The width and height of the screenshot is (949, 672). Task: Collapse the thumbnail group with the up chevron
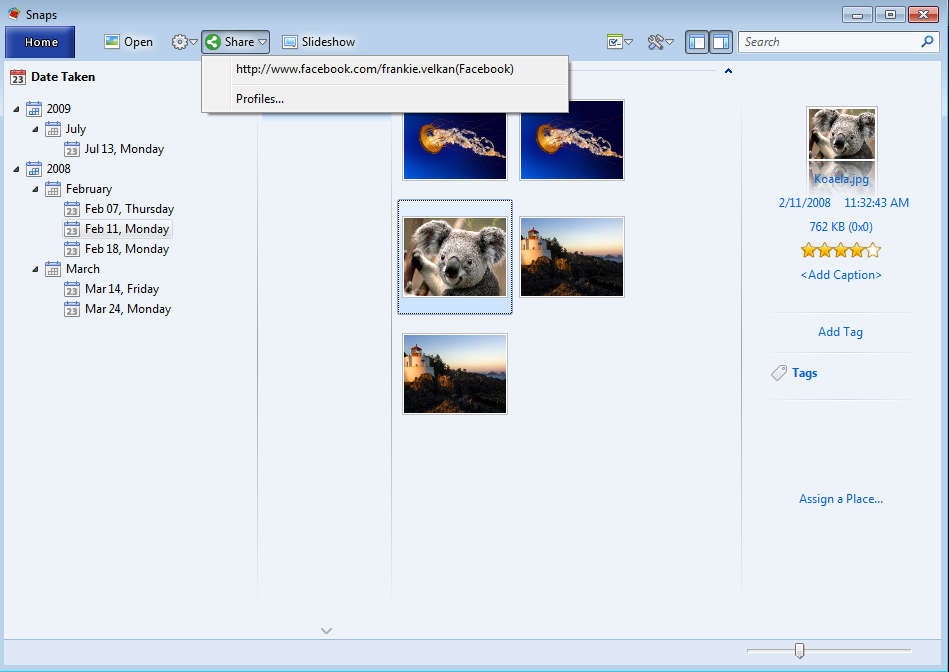pos(728,71)
